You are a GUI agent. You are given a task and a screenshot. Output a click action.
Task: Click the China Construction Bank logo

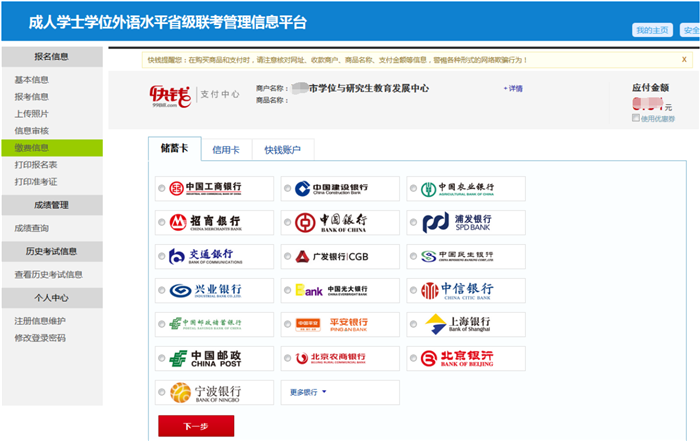(332, 188)
